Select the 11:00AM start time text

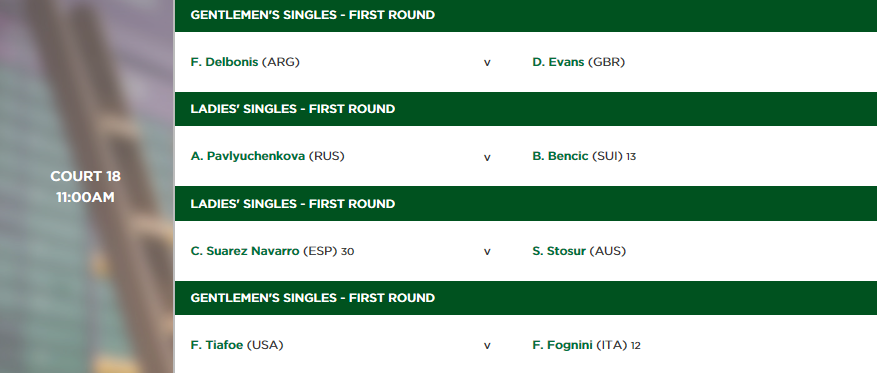86,197
